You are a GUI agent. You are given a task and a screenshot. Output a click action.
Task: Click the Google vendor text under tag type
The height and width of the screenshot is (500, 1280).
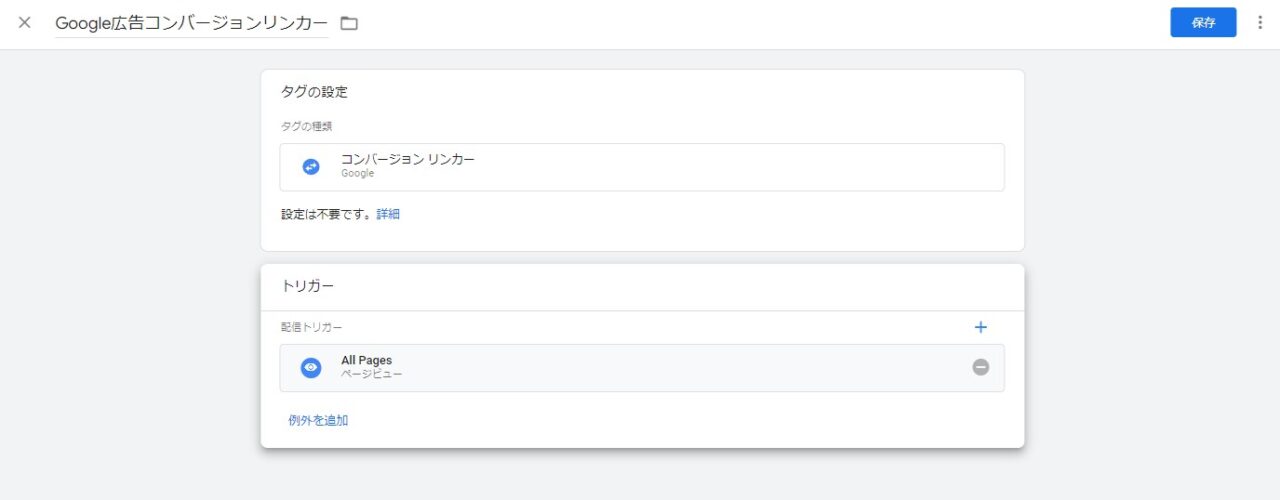coord(357,174)
